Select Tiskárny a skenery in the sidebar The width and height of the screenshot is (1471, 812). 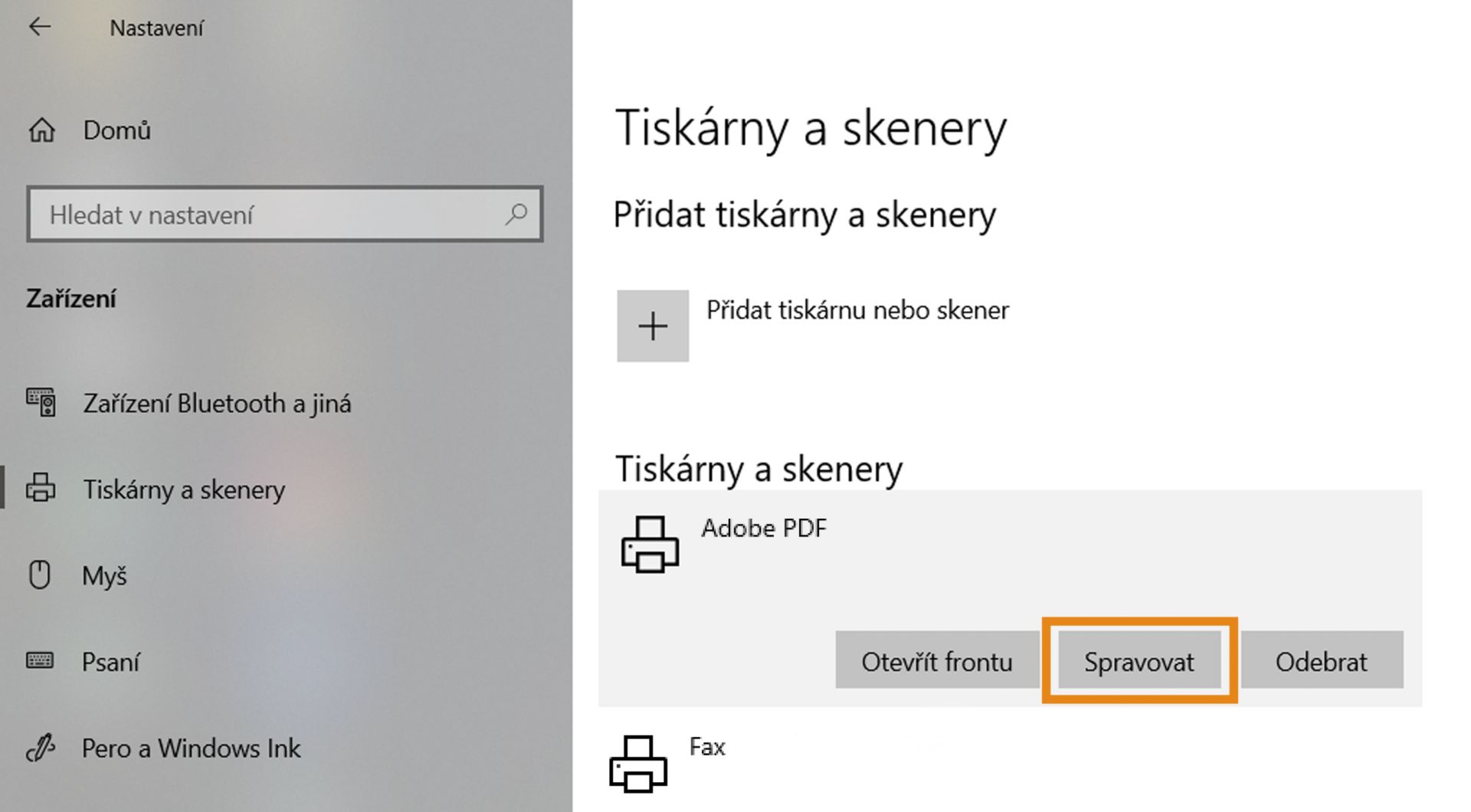point(185,489)
